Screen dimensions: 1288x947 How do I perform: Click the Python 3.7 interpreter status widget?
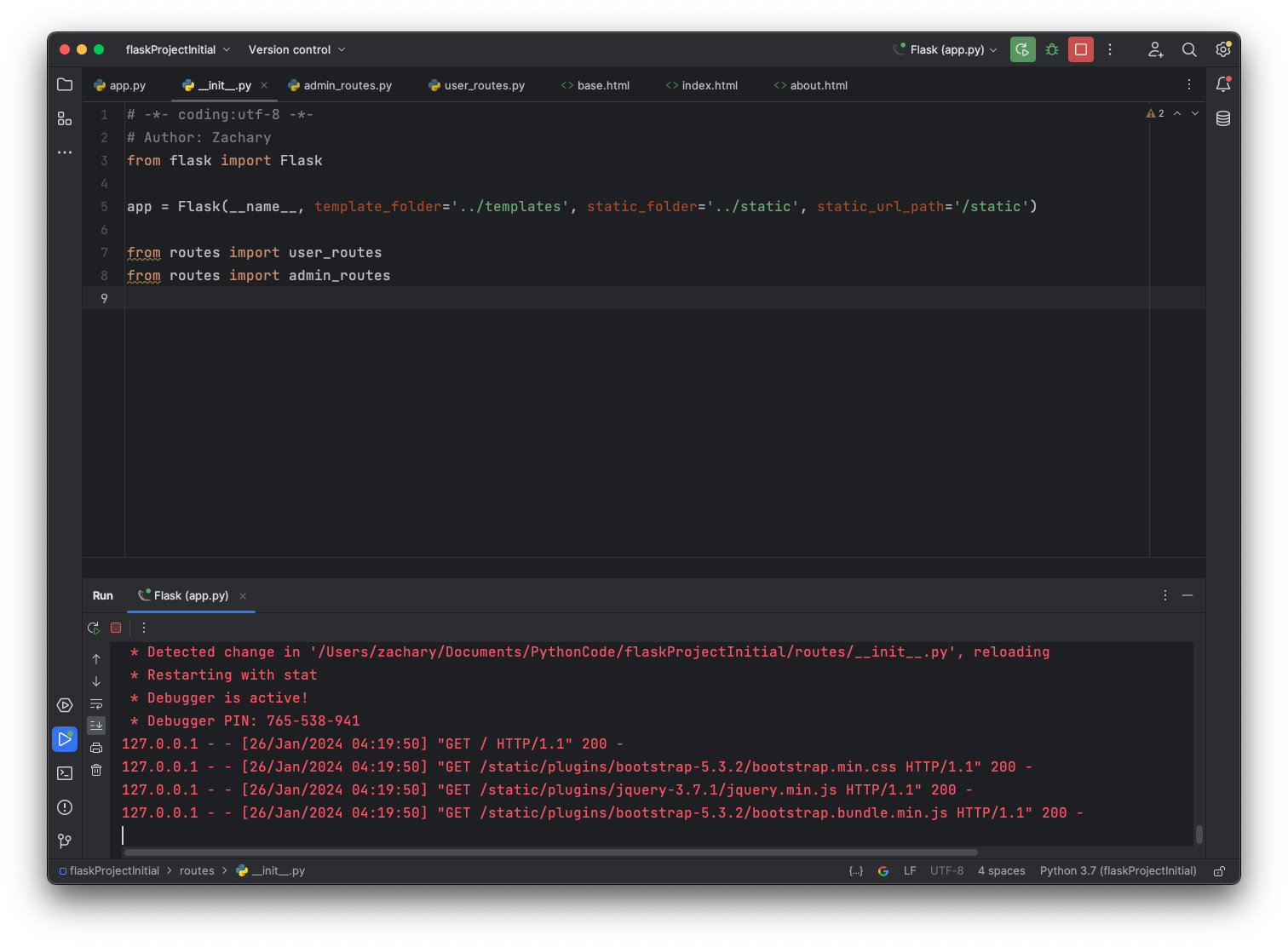pos(1118,871)
